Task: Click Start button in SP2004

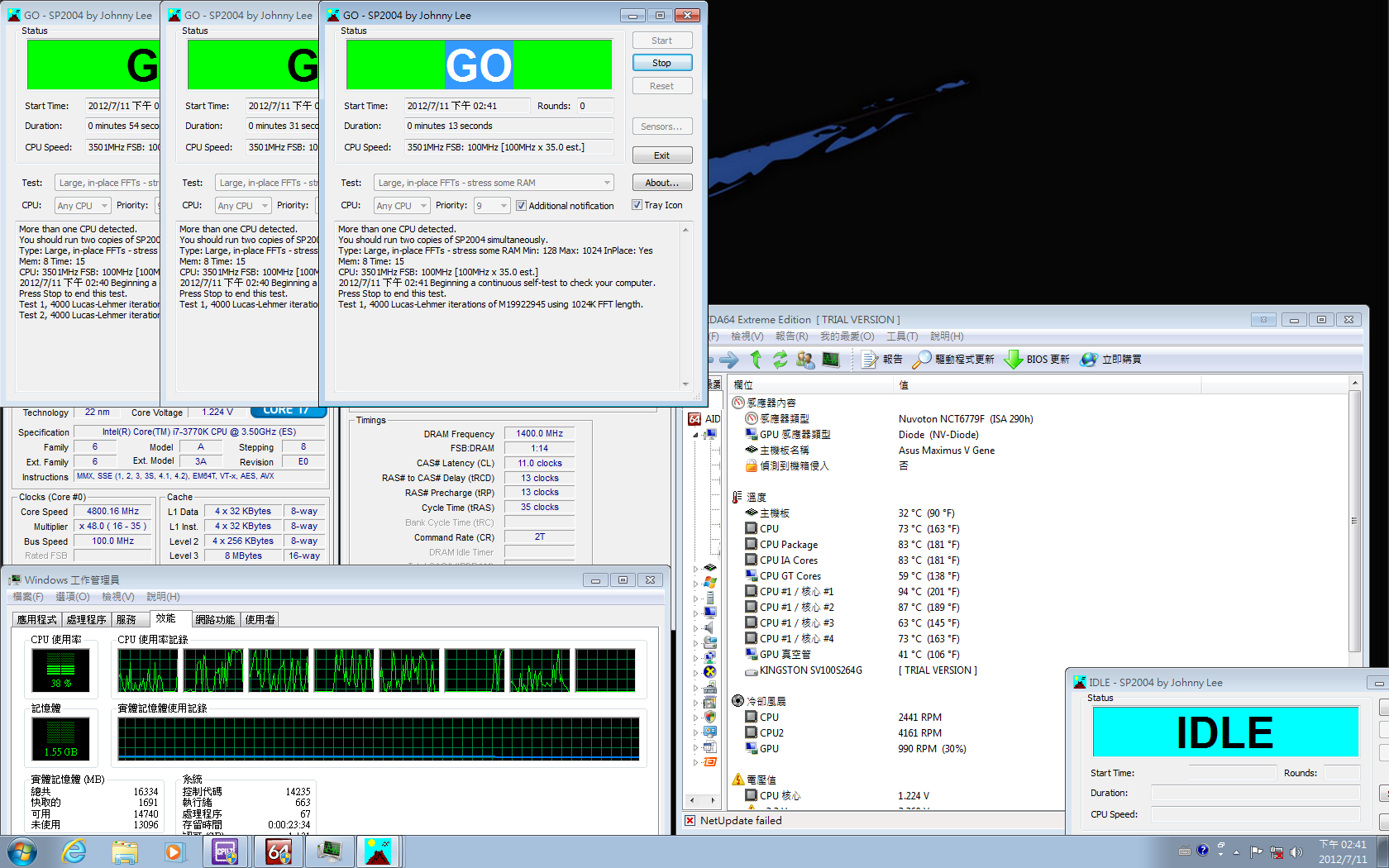Action: pos(661,41)
